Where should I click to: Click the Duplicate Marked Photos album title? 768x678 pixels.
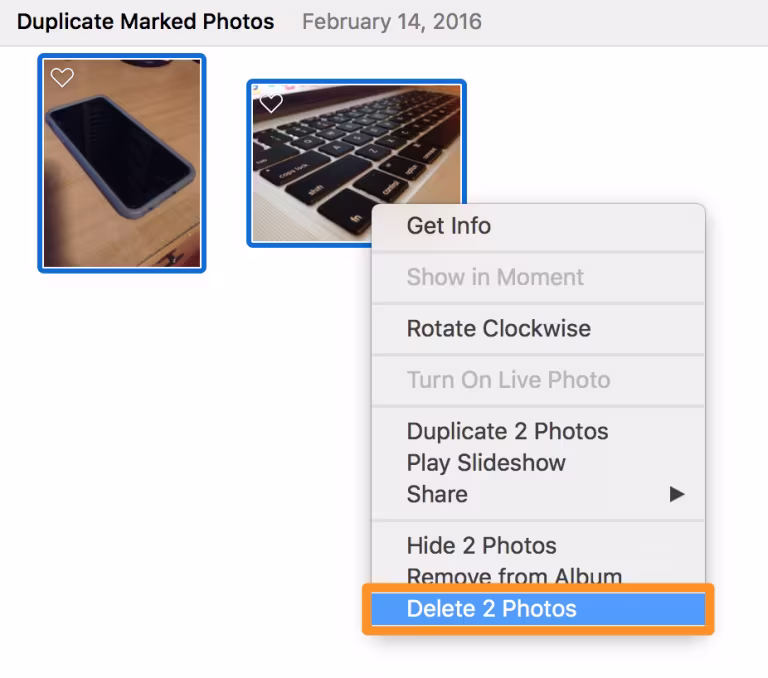point(145,21)
